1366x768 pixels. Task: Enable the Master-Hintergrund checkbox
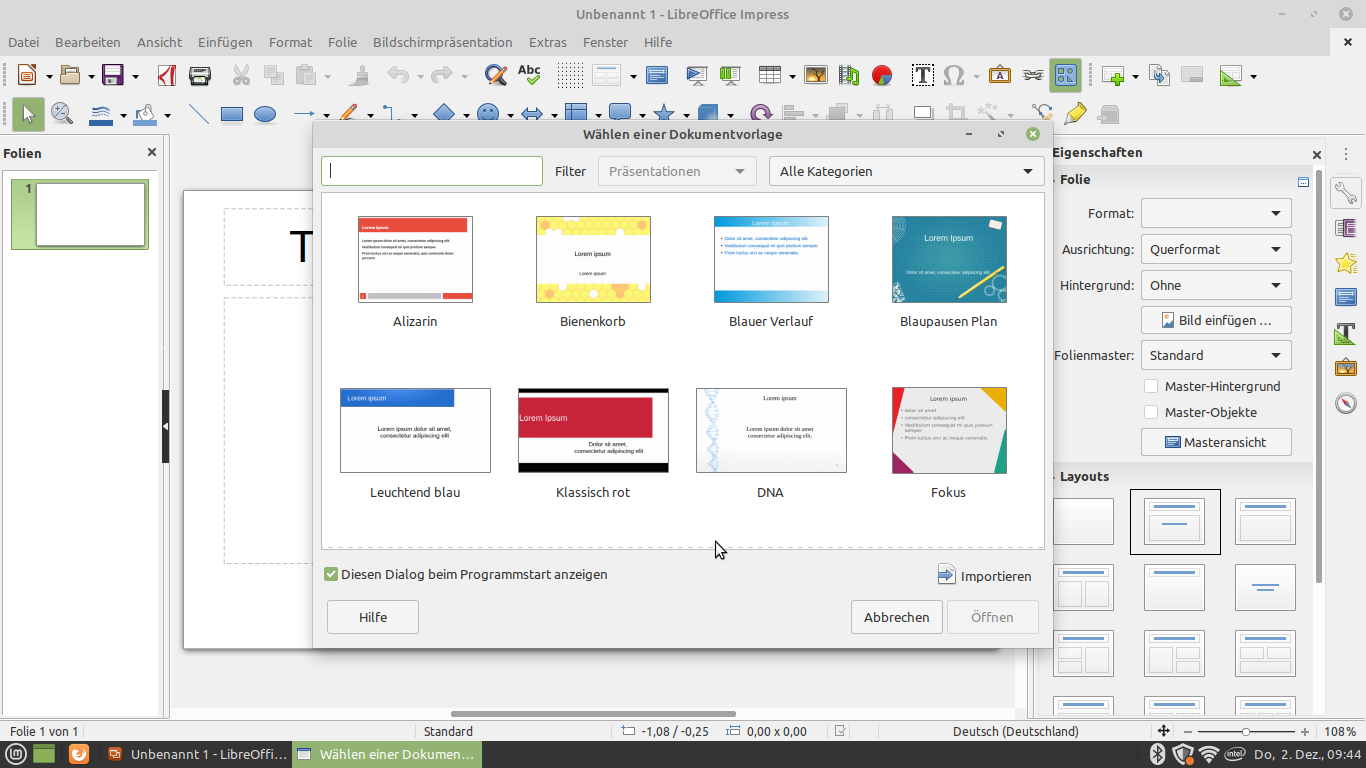pos(1151,386)
